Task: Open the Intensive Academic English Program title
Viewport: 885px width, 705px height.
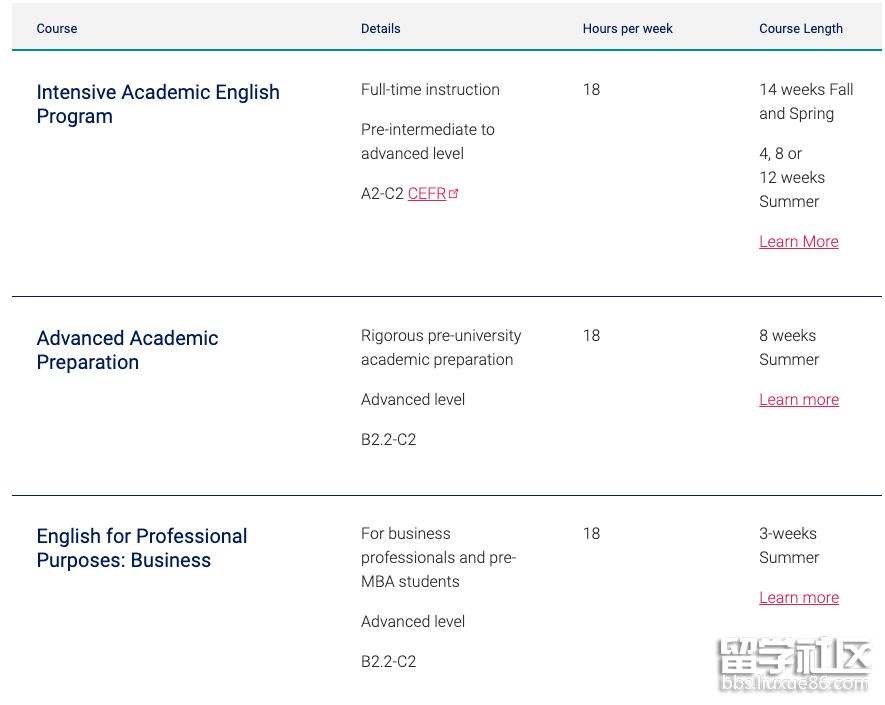Action: 157,104
